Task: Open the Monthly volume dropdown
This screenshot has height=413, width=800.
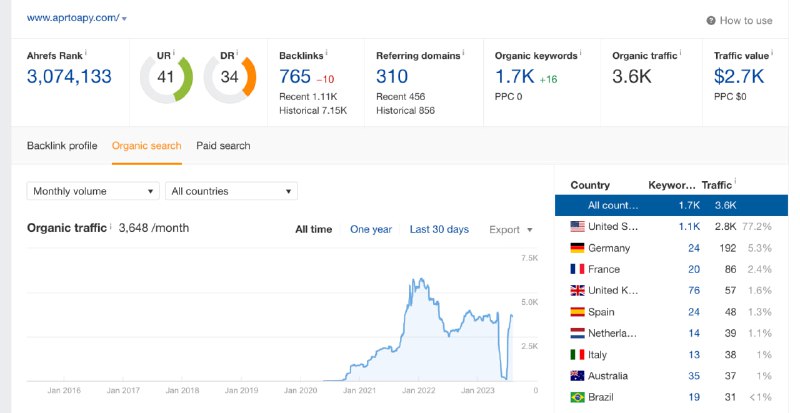Action: coord(93,191)
